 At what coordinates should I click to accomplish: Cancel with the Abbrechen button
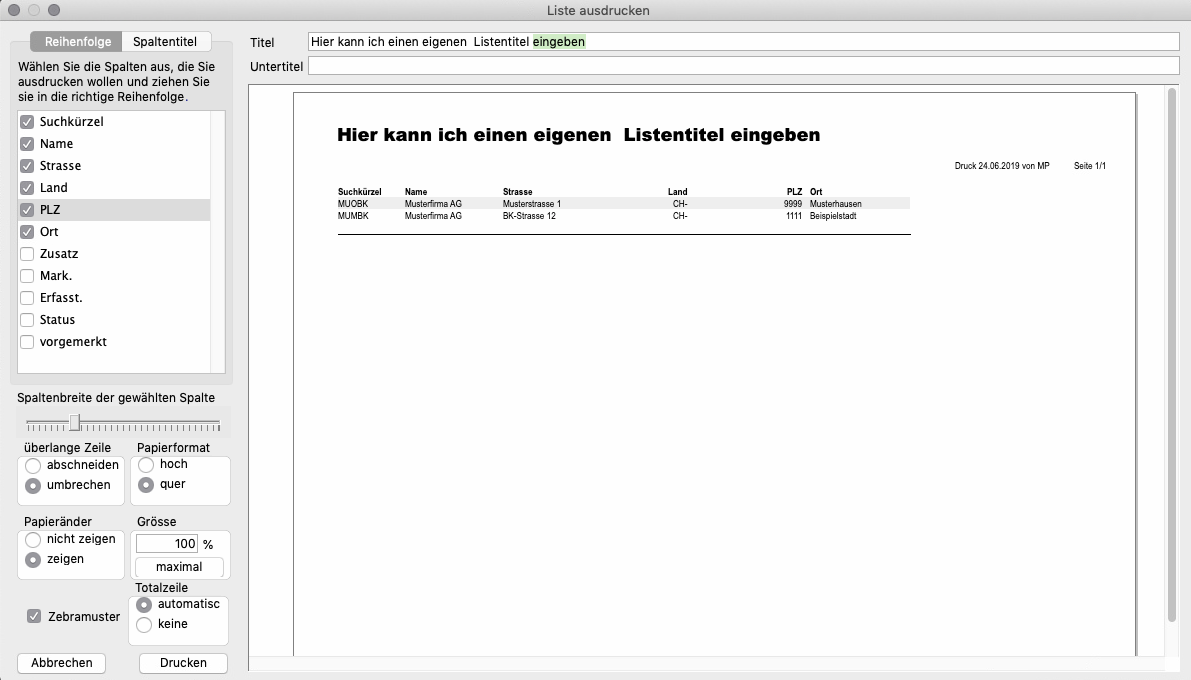(62, 663)
